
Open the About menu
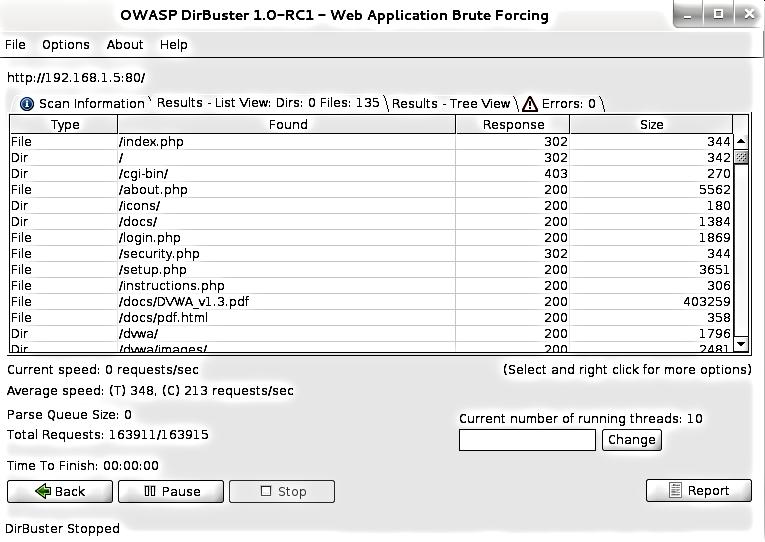[125, 44]
